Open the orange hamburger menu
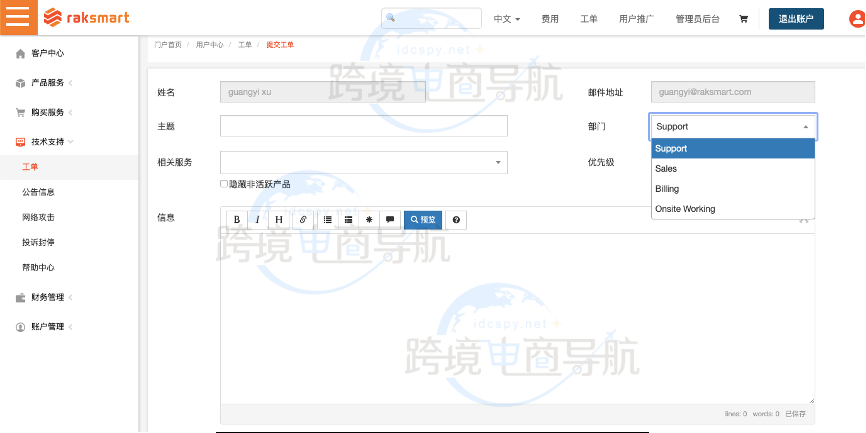The width and height of the screenshot is (866, 433). 18,17
